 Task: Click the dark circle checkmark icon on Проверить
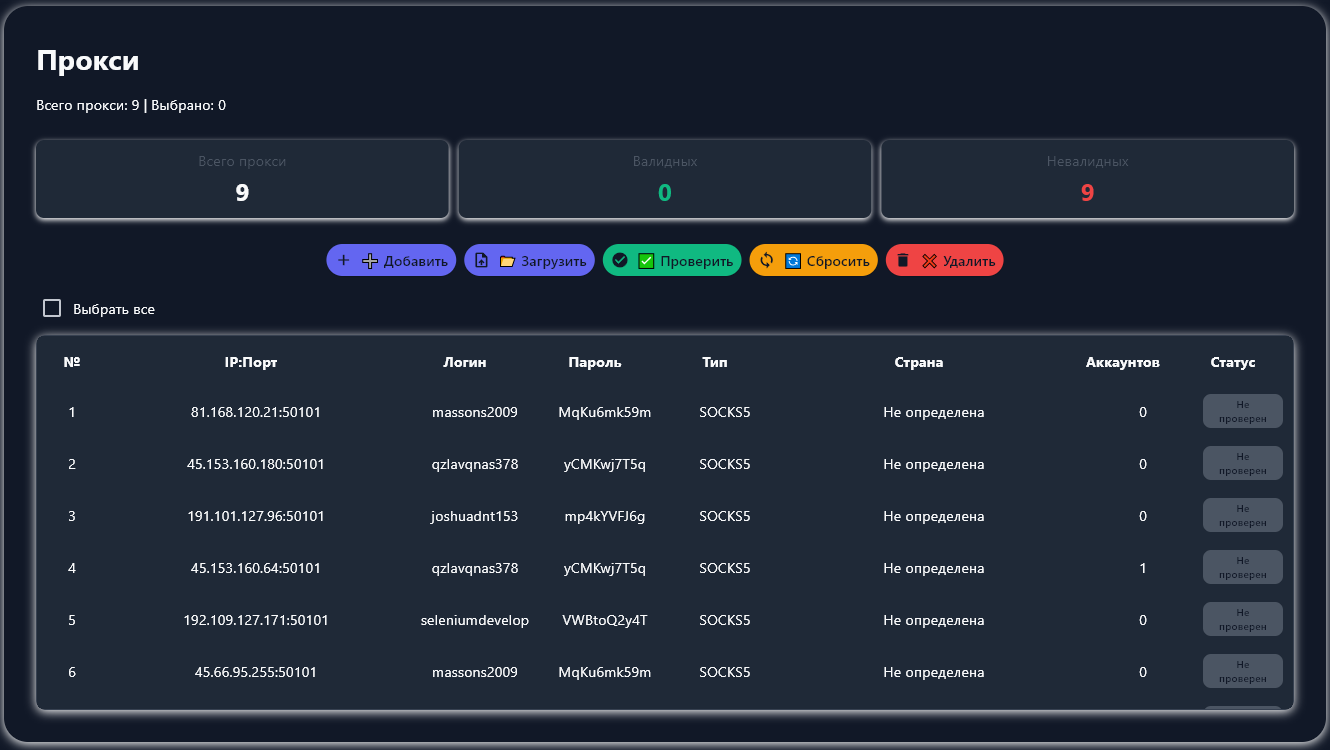tap(620, 261)
